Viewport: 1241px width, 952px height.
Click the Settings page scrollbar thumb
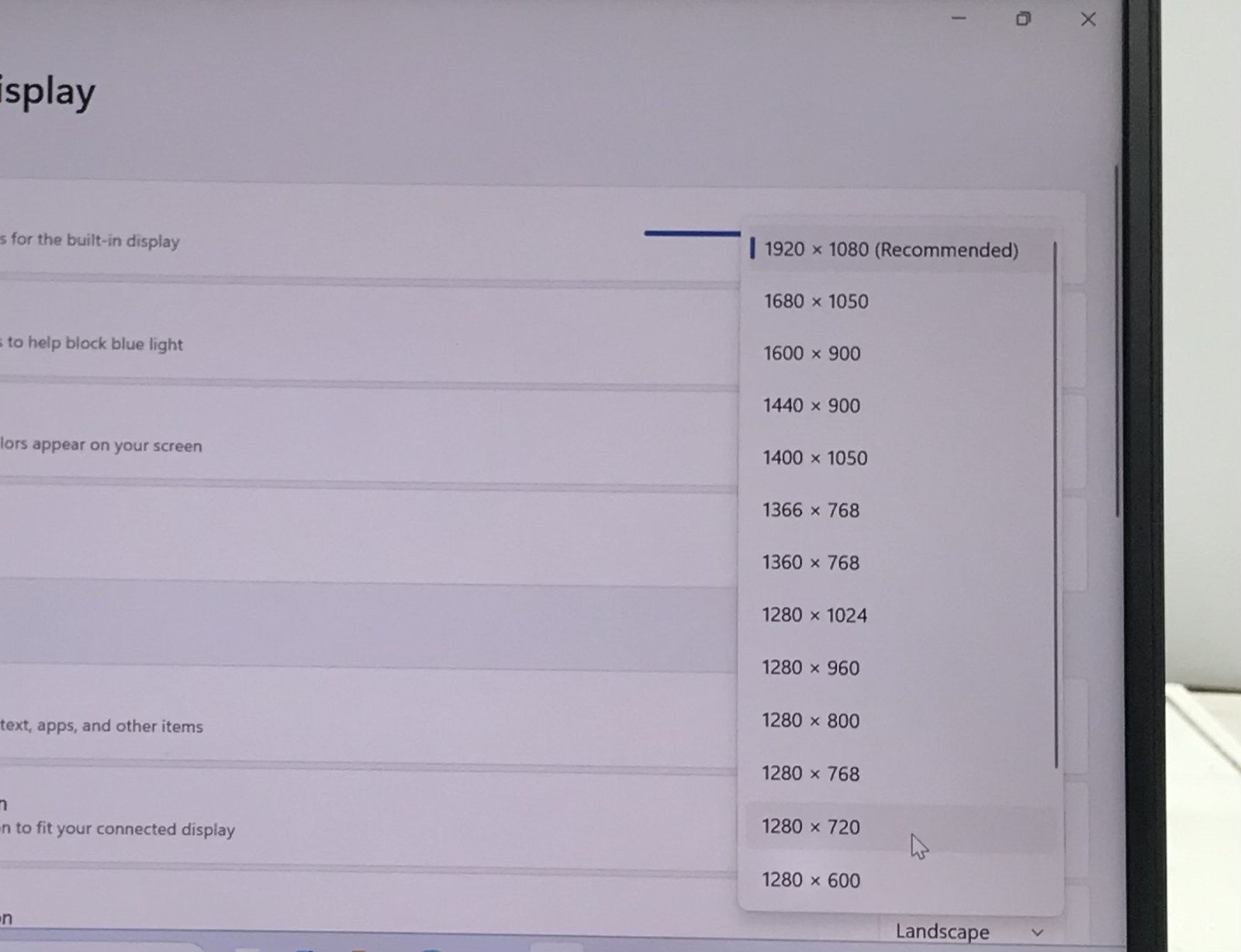pos(1117,341)
